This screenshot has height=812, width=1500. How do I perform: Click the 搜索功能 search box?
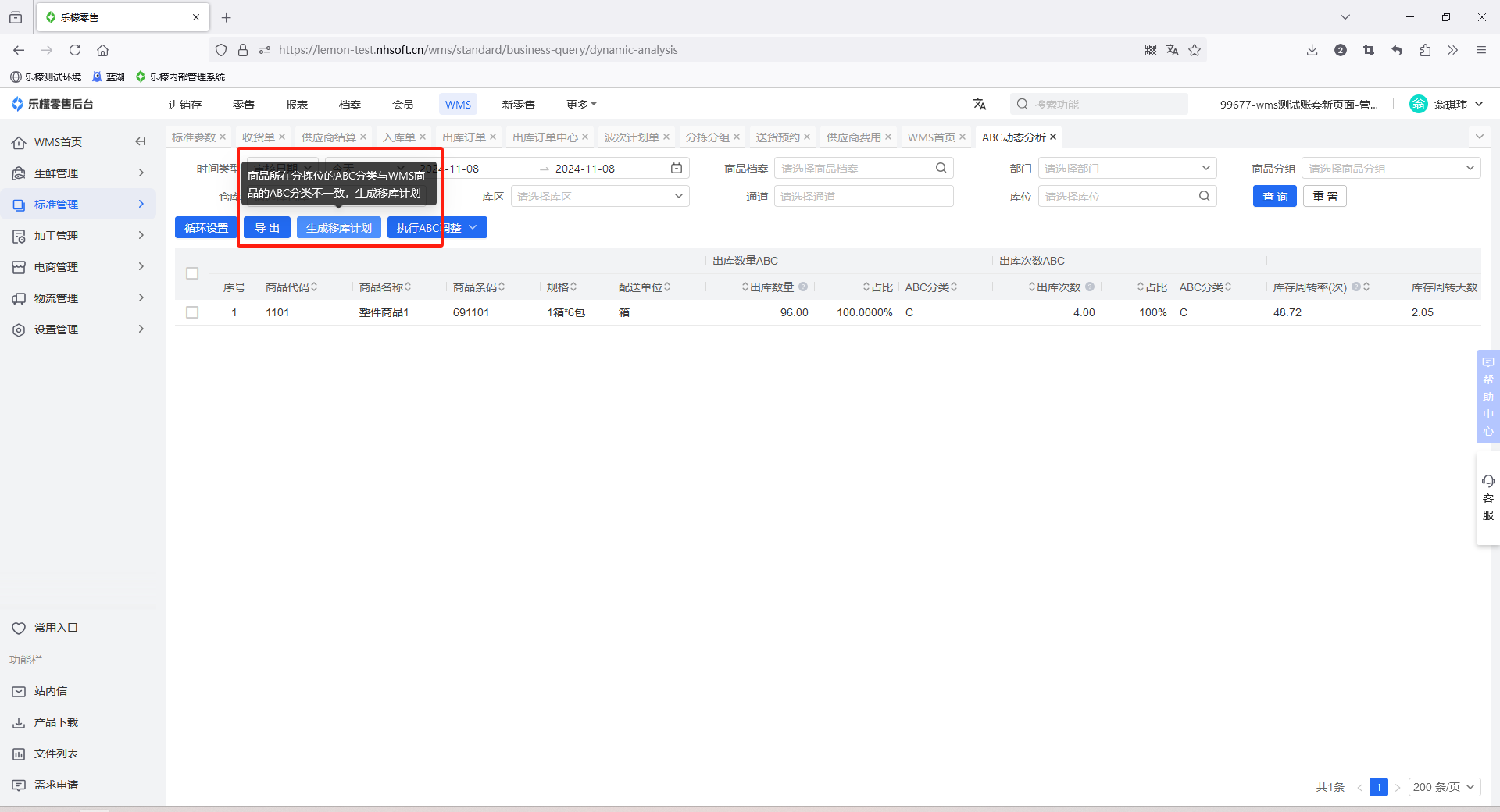(x=1099, y=104)
